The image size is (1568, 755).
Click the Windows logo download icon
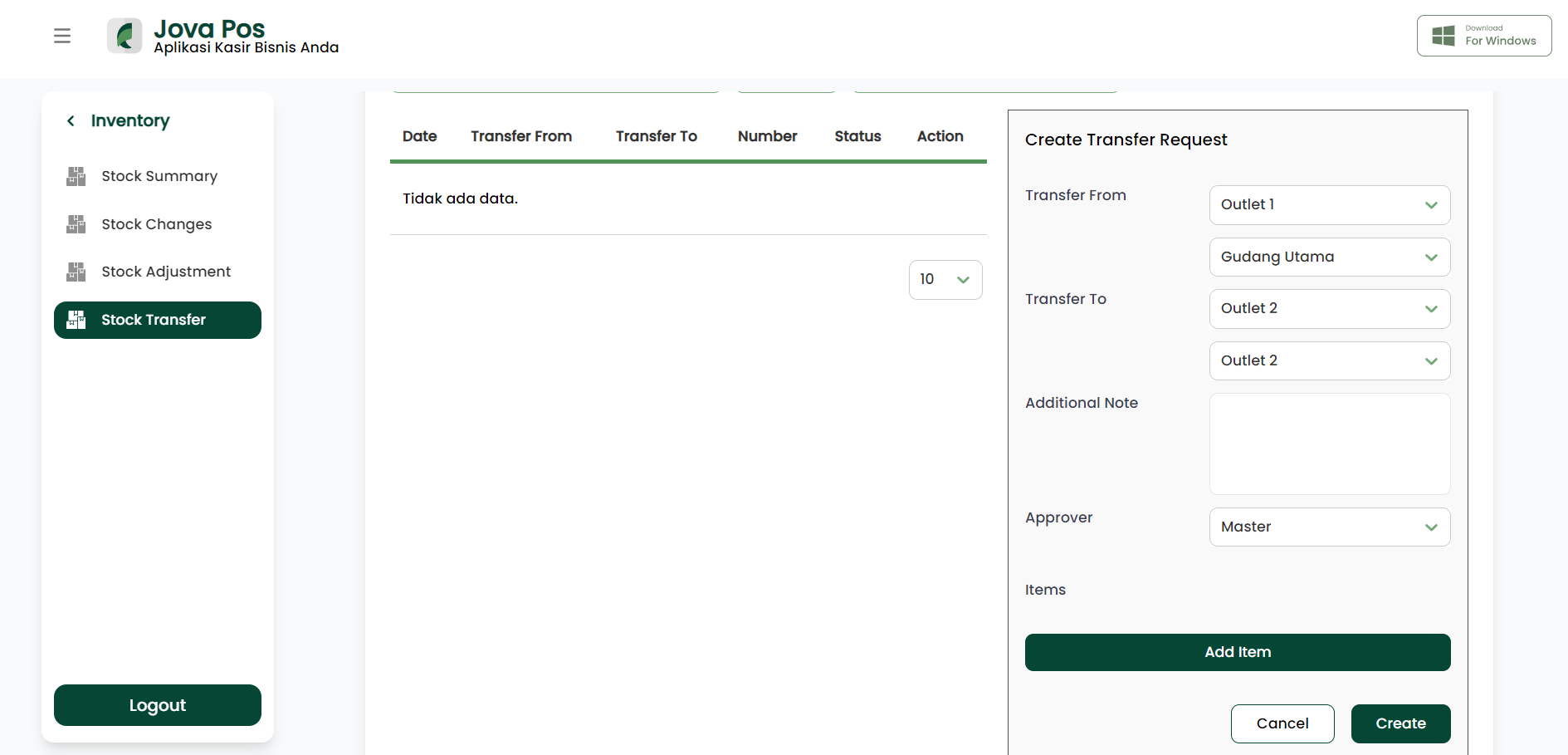(x=1443, y=36)
